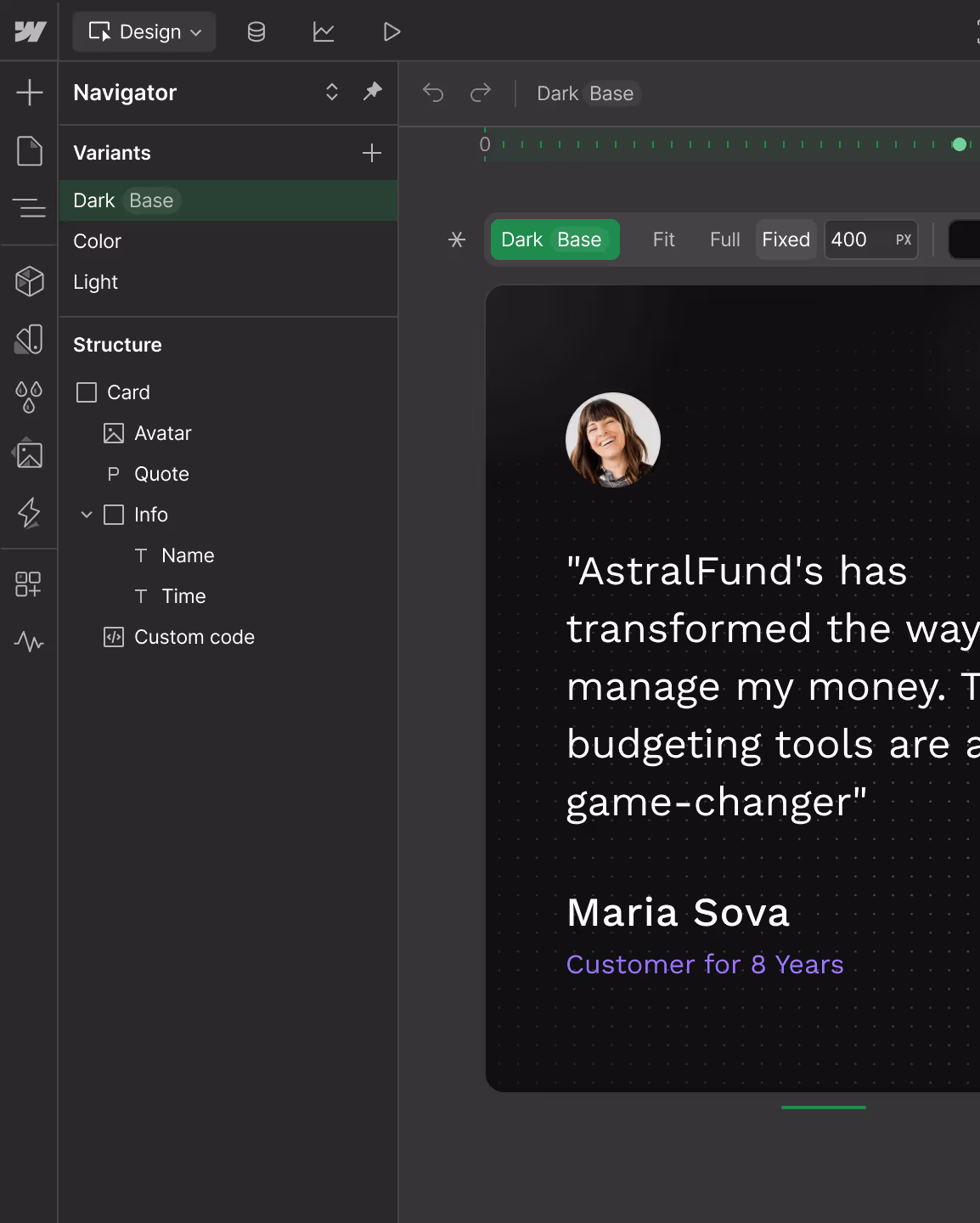Open the Variables droplets icon
The width and height of the screenshot is (980, 1223).
[x=30, y=397]
